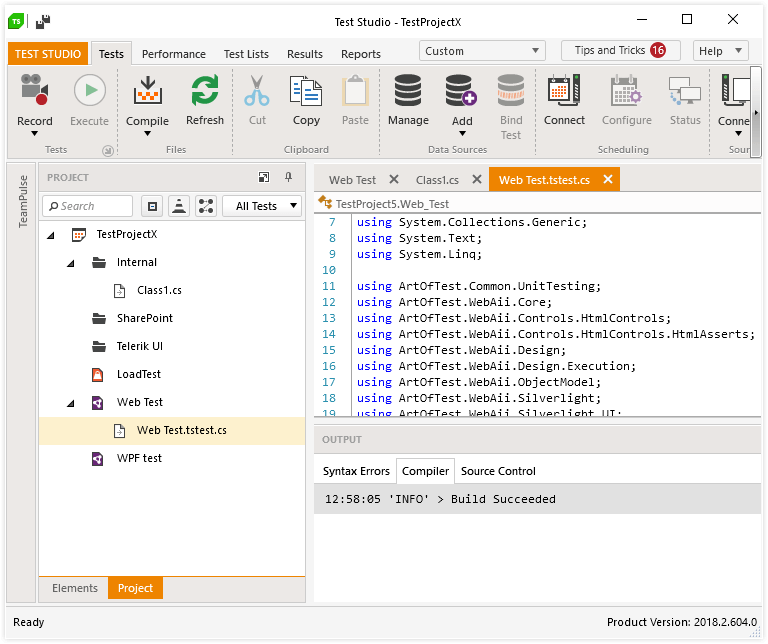Viewport: 768px width, 644px height.
Task: Show the Source Control output tab
Action: (498, 472)
